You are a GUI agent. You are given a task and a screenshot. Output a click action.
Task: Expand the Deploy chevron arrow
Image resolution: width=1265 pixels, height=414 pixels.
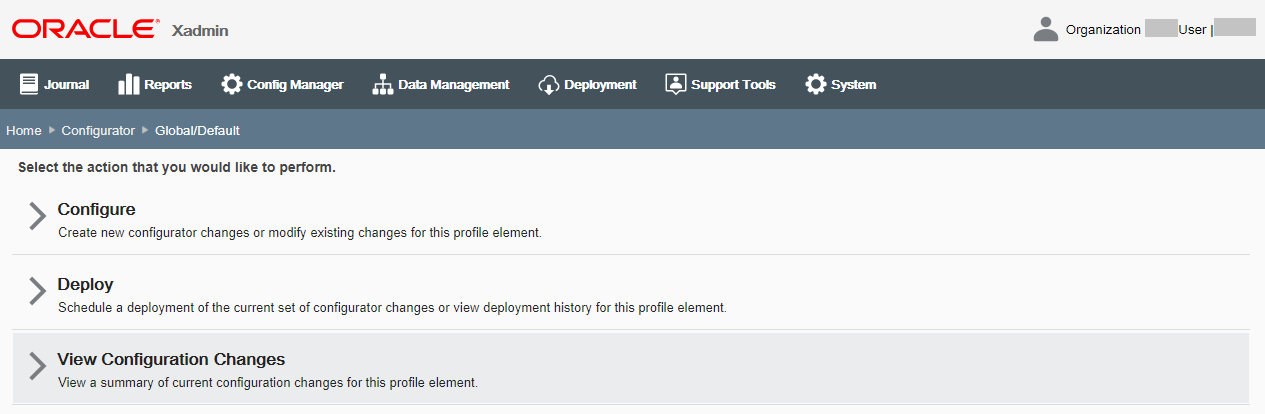point(38,291)
